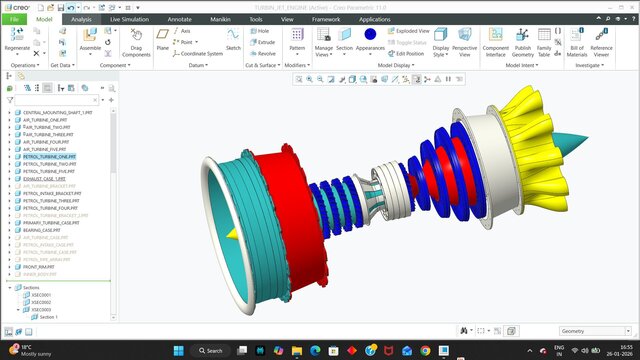The width and height of the screenshot is (640, 360).
Task: Click the Zoom Out magnifier icon
Action: tap(320, 79)
